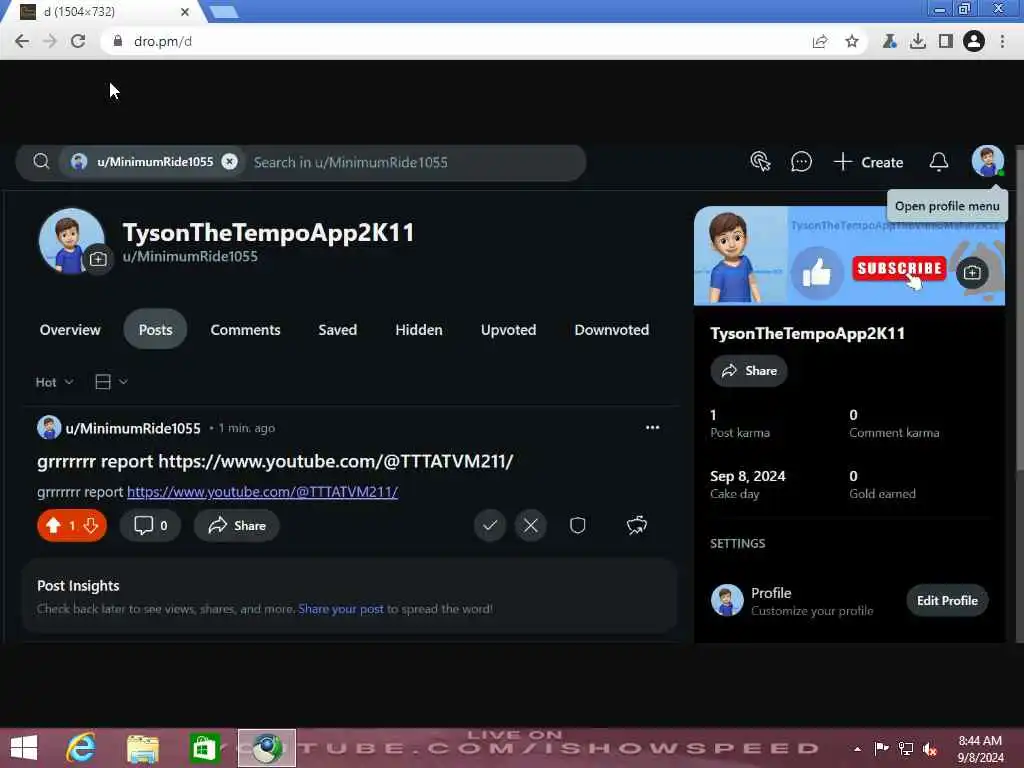Open the browser extensions icon
Viewport: 1024px width, 768px height.
click(889, 41)
